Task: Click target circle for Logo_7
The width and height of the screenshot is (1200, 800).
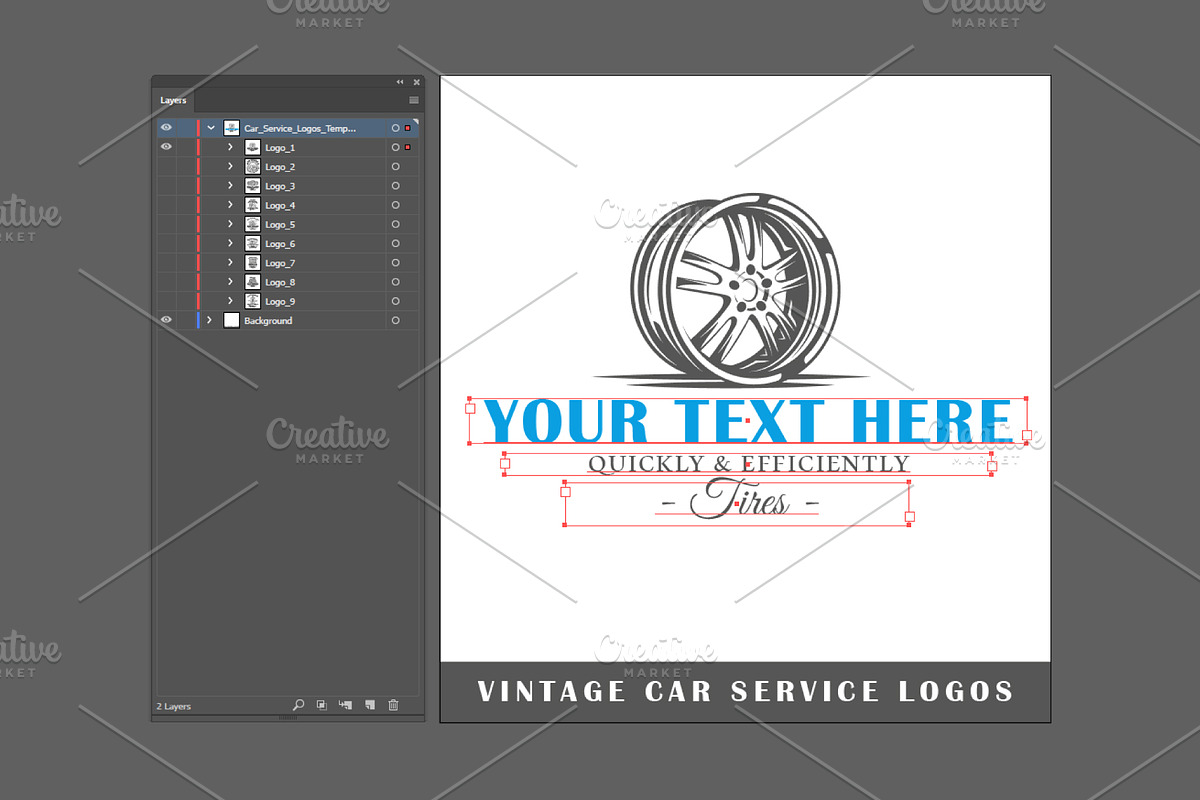Action: click(x=395, y=263)
